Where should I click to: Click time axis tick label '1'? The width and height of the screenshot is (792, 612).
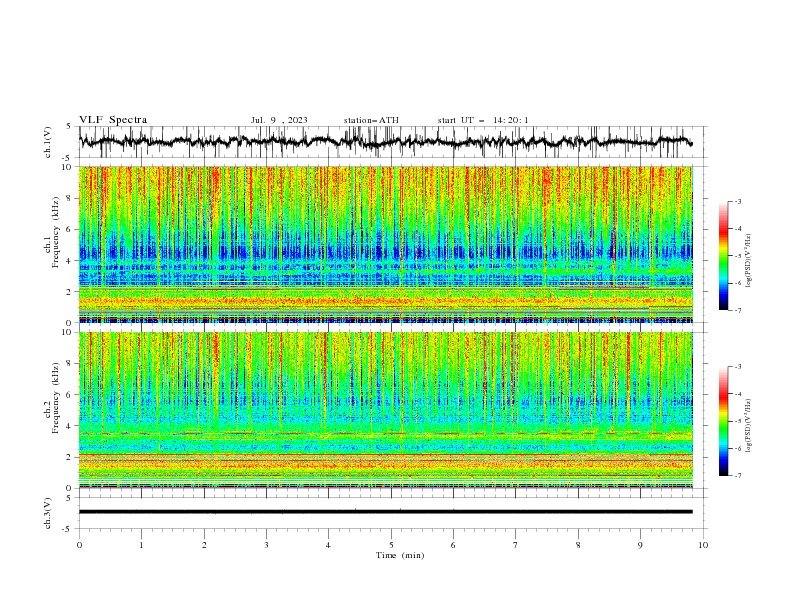coord(141,545)
